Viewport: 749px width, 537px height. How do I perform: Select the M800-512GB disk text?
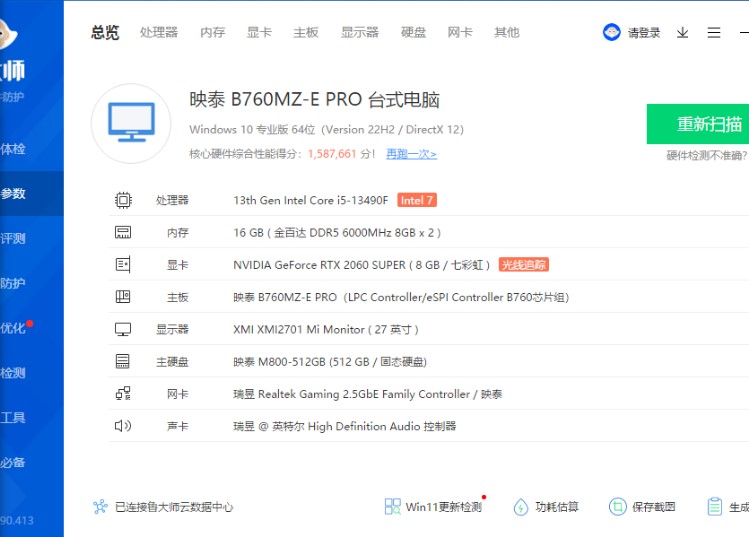pyautogui.click(x=330, y=362)
